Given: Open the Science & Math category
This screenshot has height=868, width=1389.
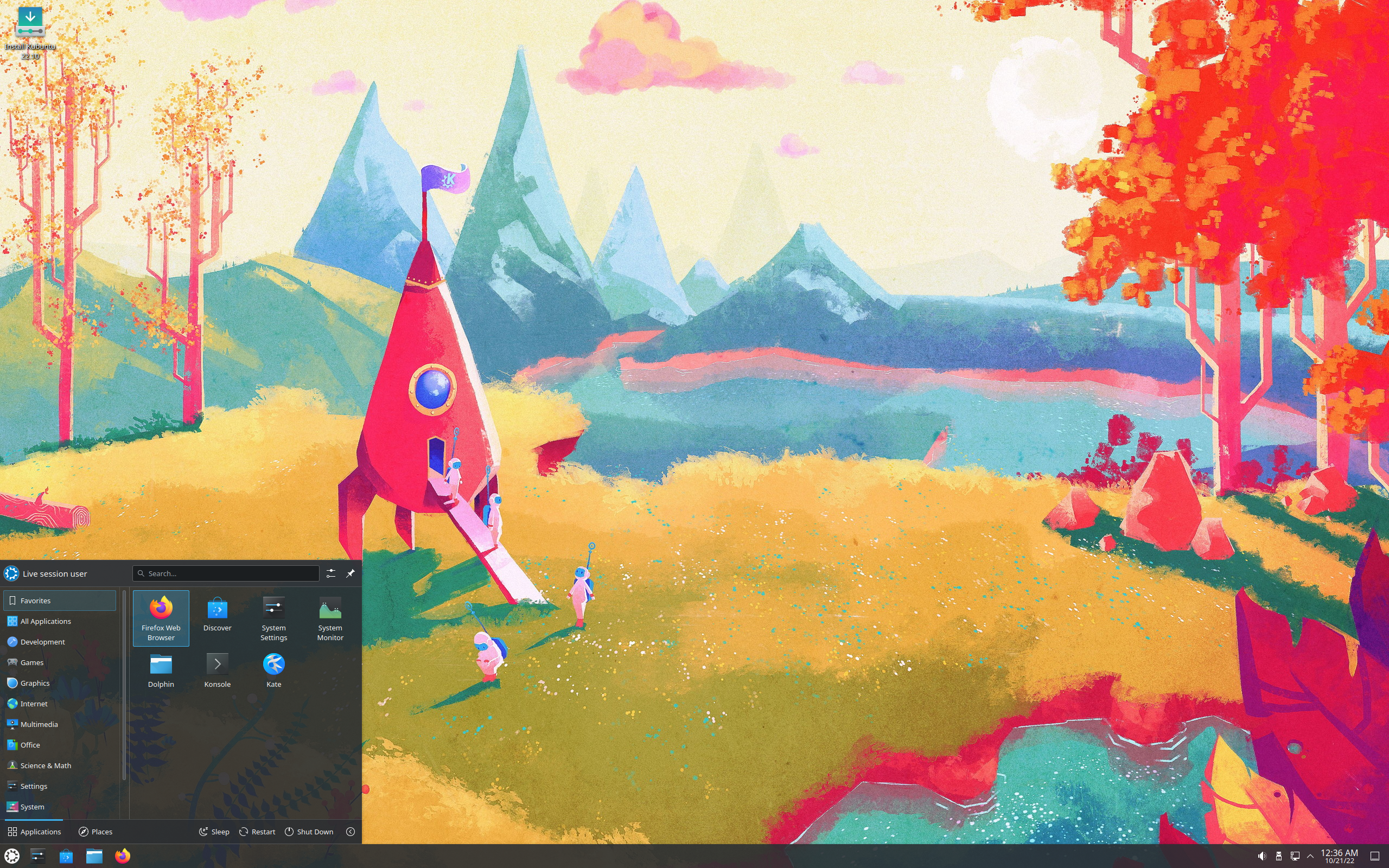Looking at the screenshot, I should [60, 766].
